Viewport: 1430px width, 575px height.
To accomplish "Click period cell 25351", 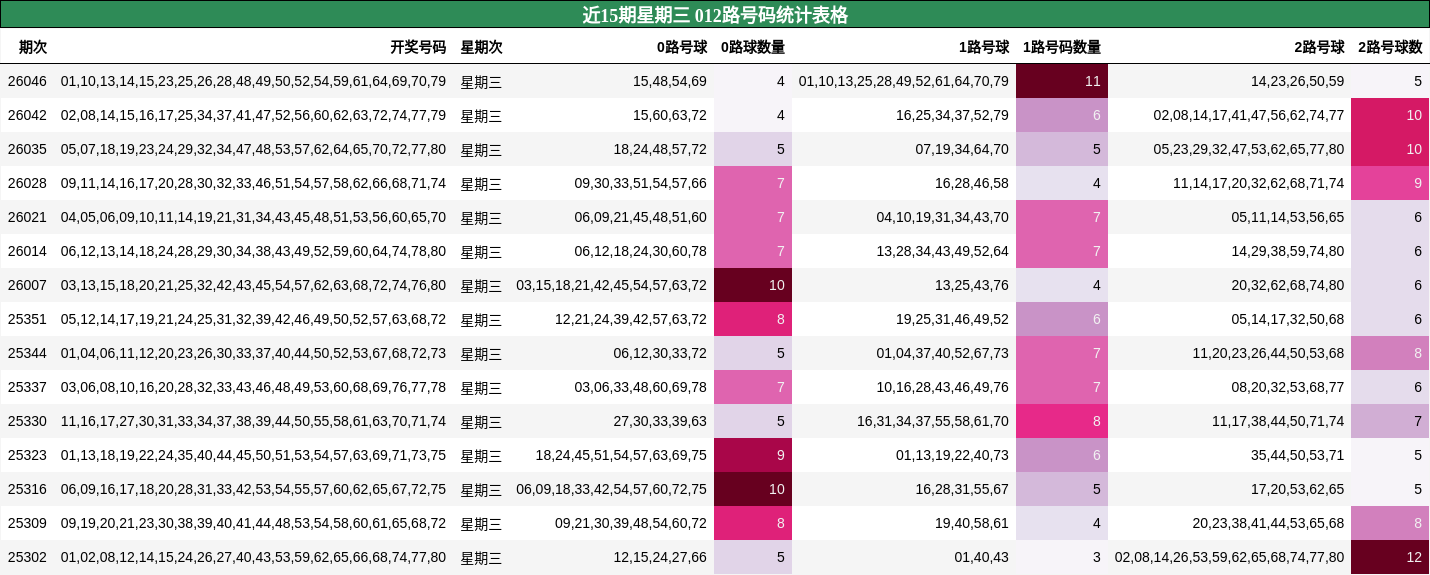I will coord(27,319).
